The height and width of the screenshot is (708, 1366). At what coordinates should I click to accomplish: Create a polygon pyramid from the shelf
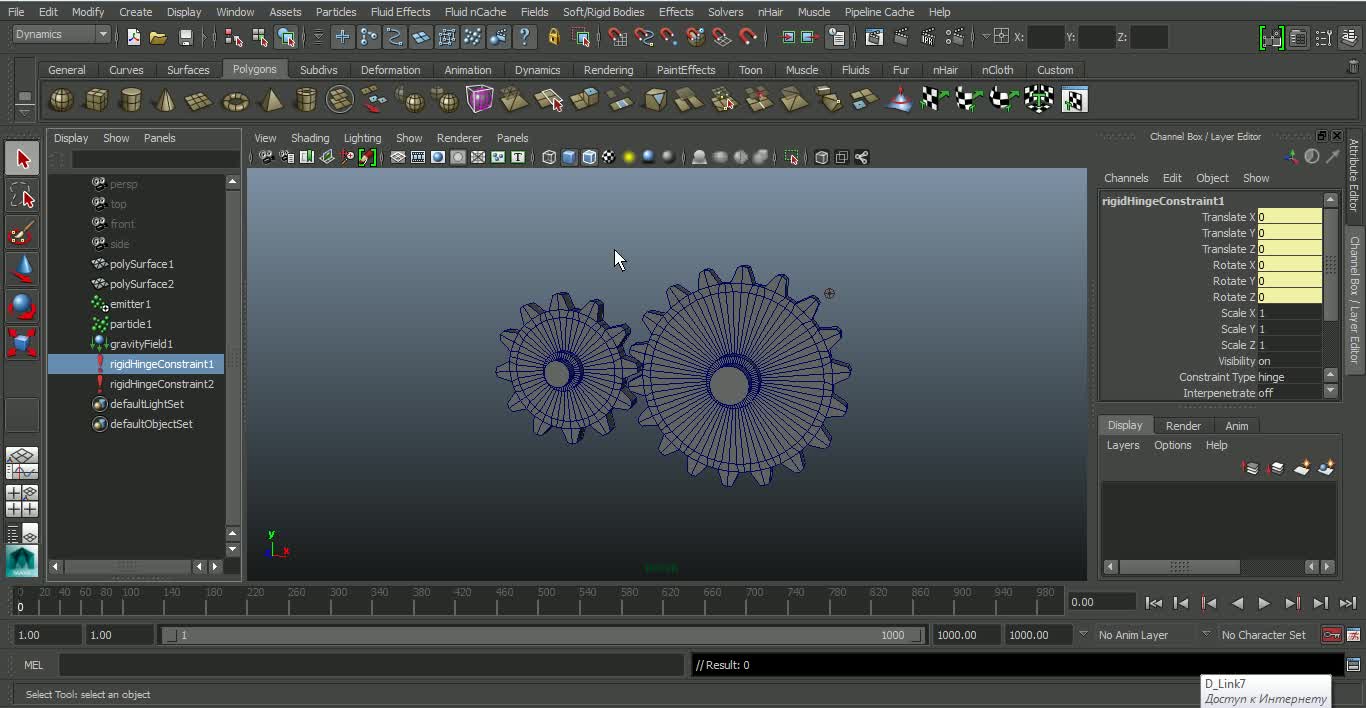pyautogui.click(x=270, y=100)
